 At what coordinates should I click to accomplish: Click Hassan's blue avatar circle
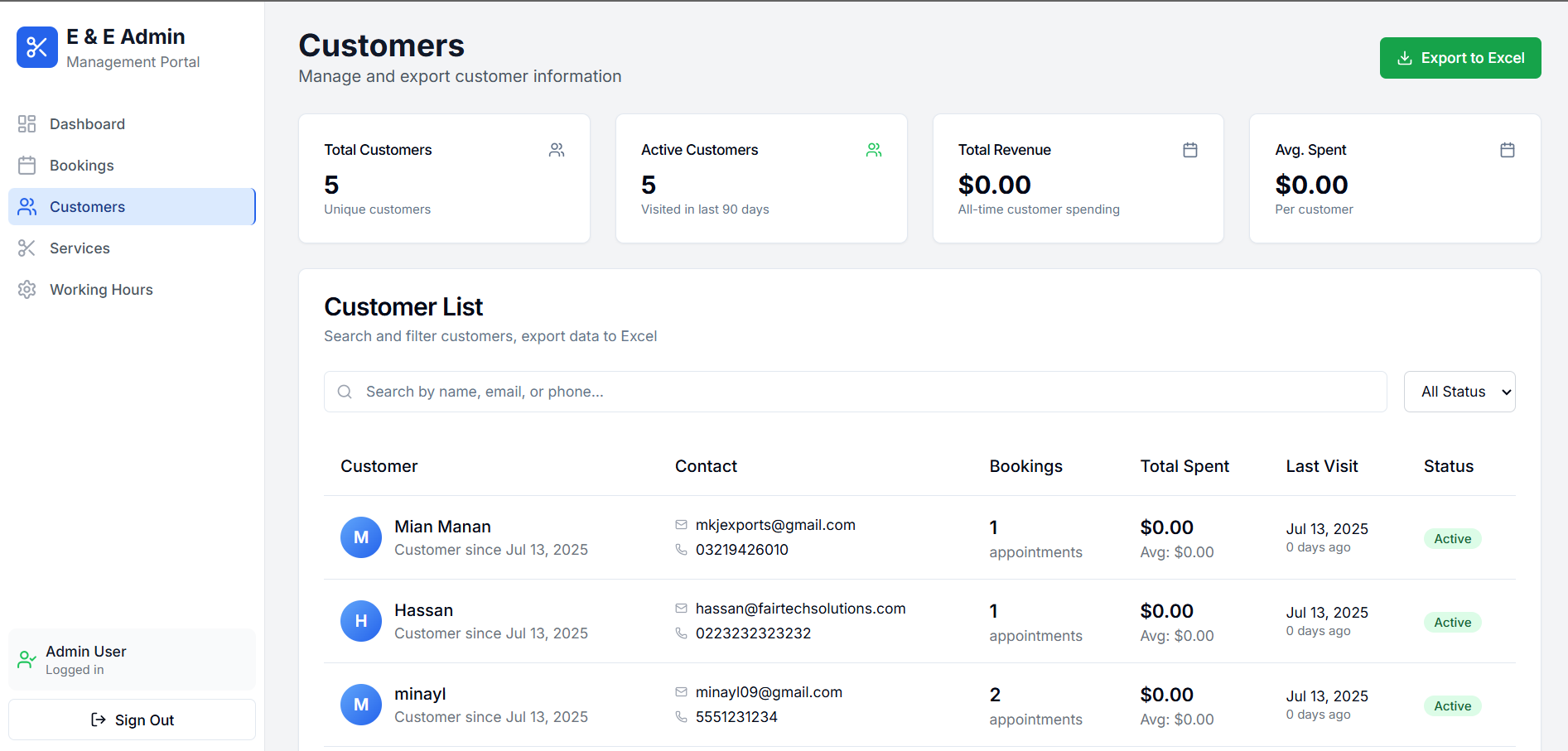pyautogui.click(x=361, y=621)
